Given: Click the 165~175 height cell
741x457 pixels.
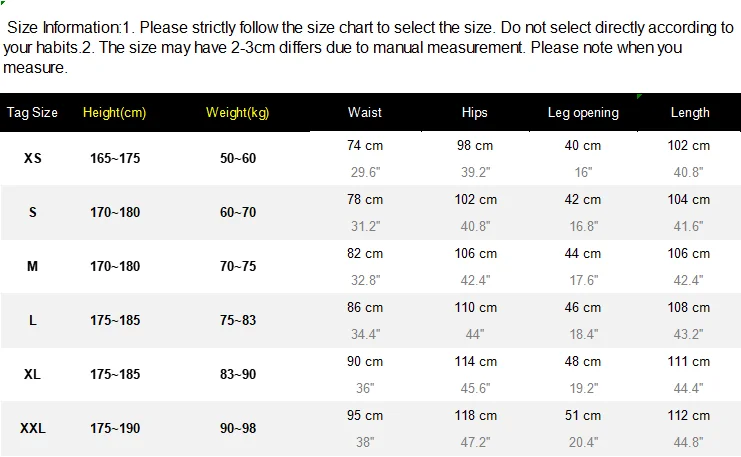Looking at the screenshot, I should [x=115, y=159].
